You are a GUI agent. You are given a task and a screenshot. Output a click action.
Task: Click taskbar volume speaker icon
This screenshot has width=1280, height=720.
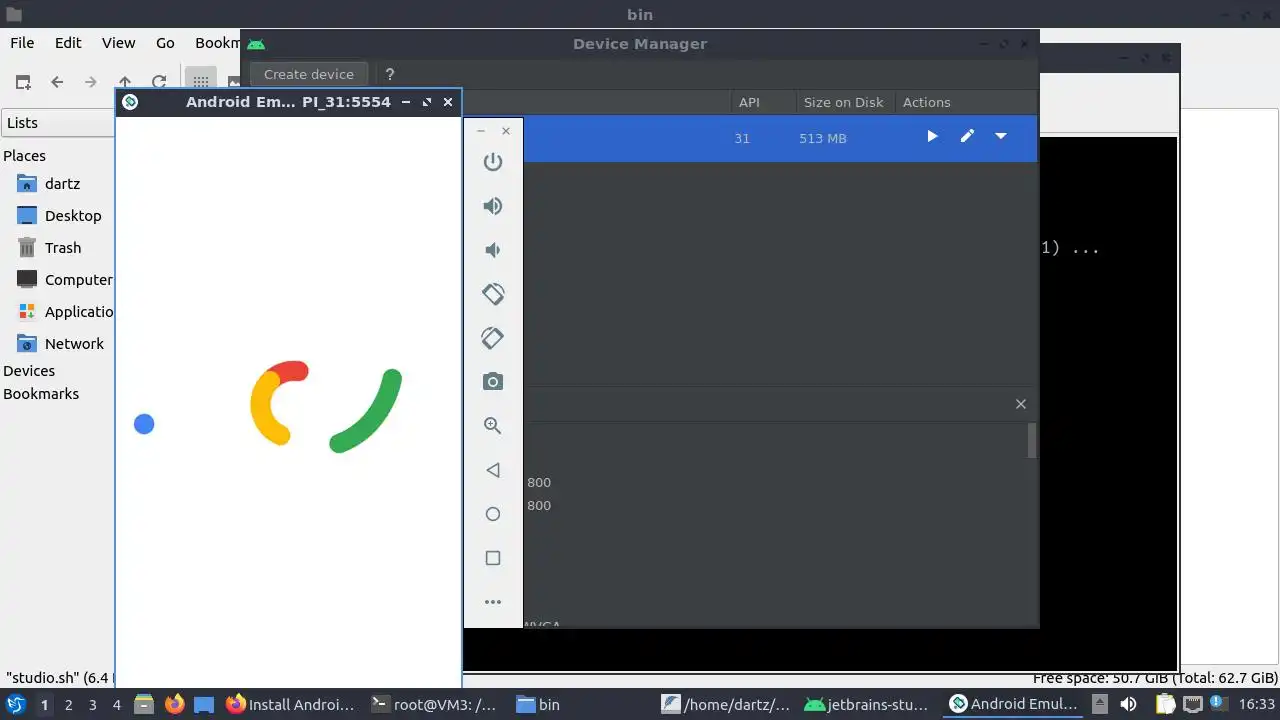1128,704
